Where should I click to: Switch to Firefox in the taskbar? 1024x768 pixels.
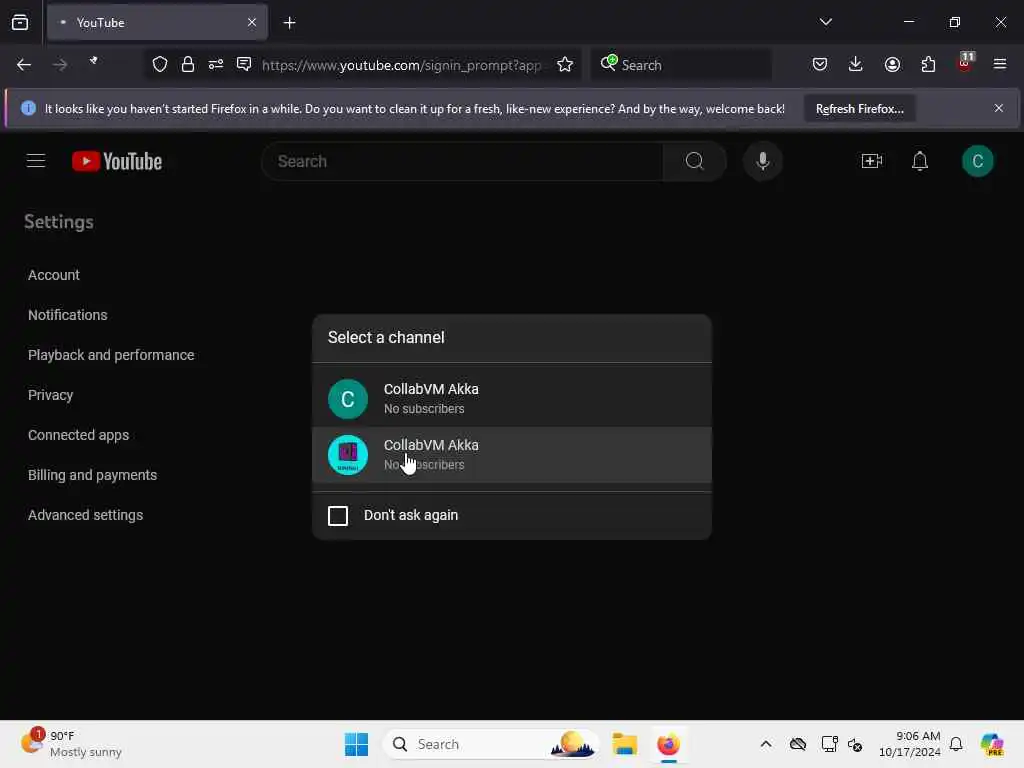[668, 744]
